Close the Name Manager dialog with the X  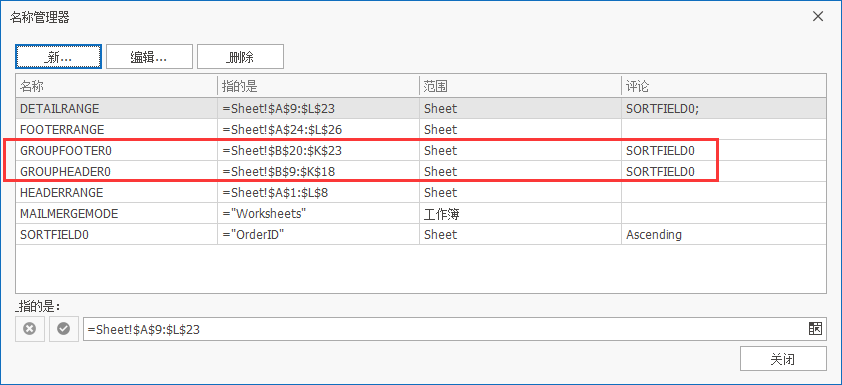pos(818,17)
